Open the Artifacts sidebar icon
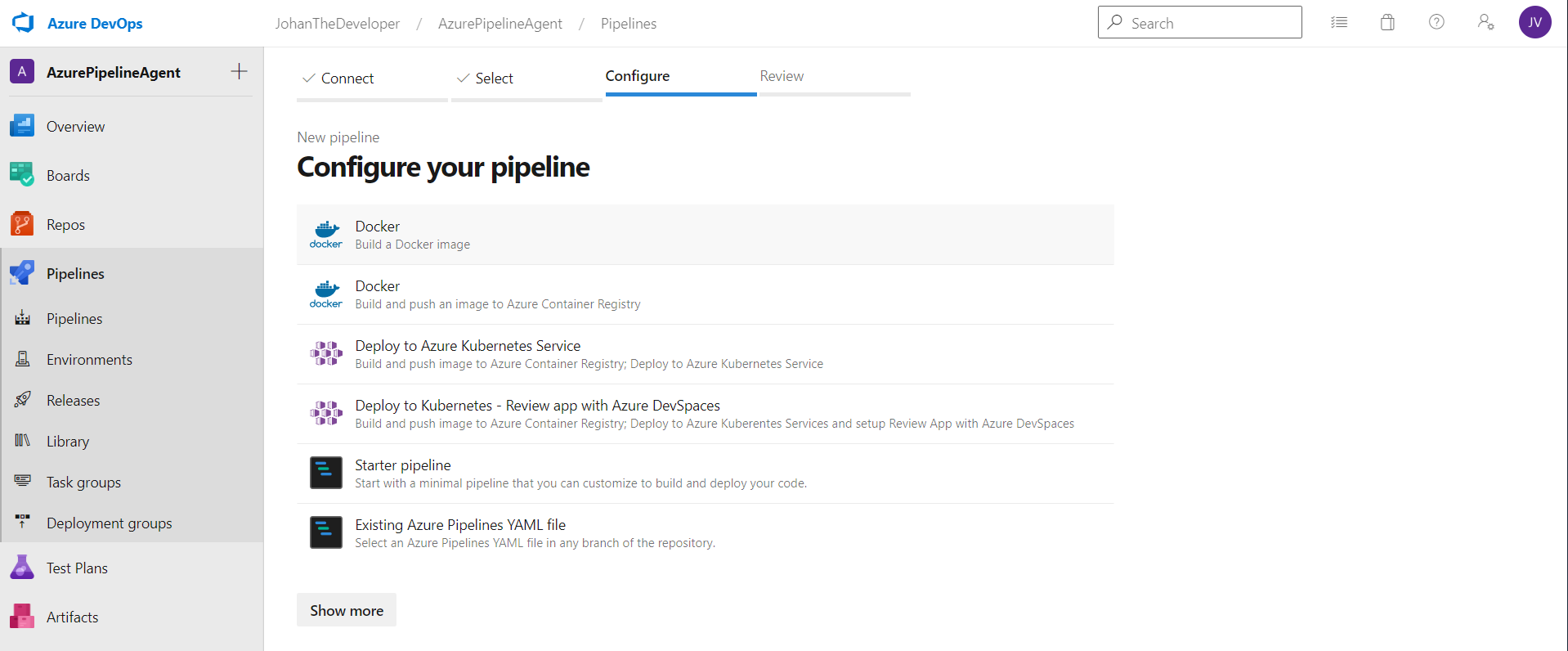The width and height of the screenshot is (1568, 651). coord(22,617)
